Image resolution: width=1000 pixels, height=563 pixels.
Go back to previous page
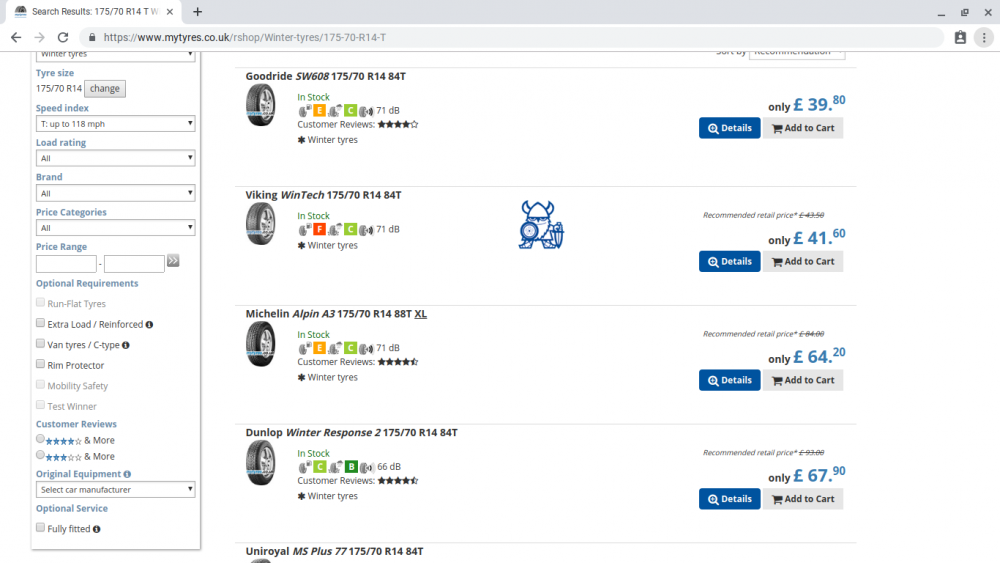pos(16,38)
